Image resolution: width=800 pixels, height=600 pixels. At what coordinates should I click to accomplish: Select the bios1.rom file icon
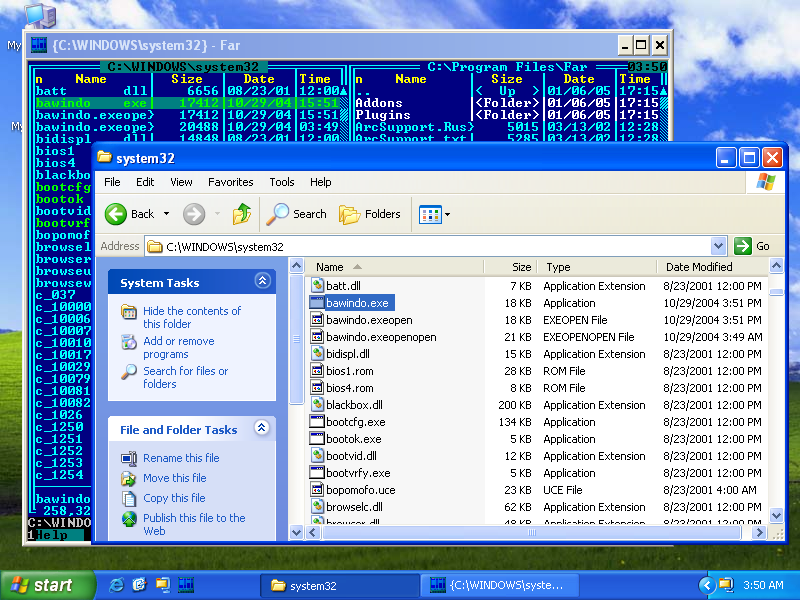[x=317, y=371]
